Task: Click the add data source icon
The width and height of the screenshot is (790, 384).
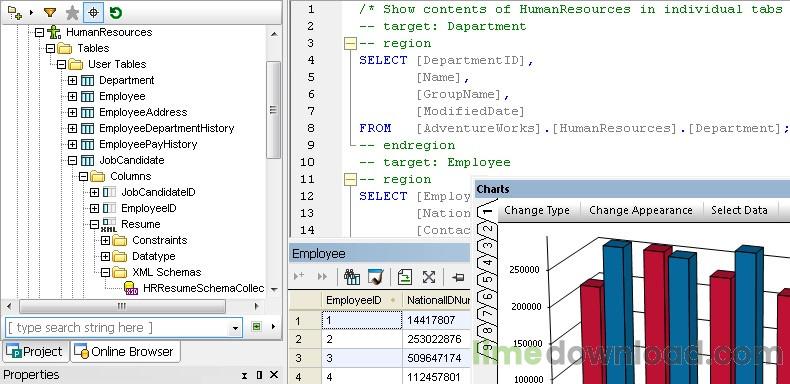Action: coord(15,13)
